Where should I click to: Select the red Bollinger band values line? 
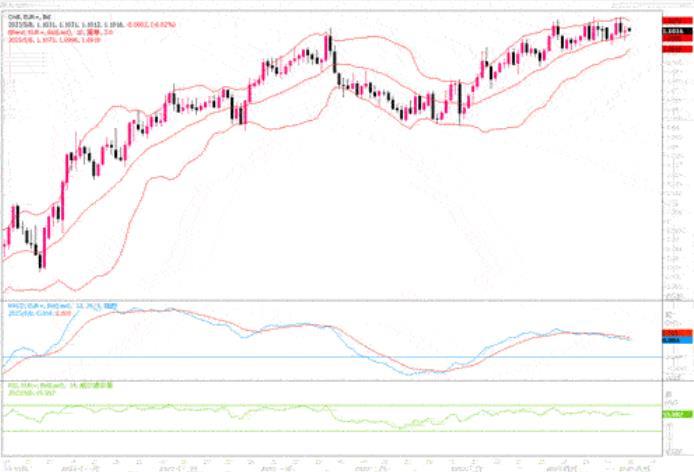click(50, 38)
